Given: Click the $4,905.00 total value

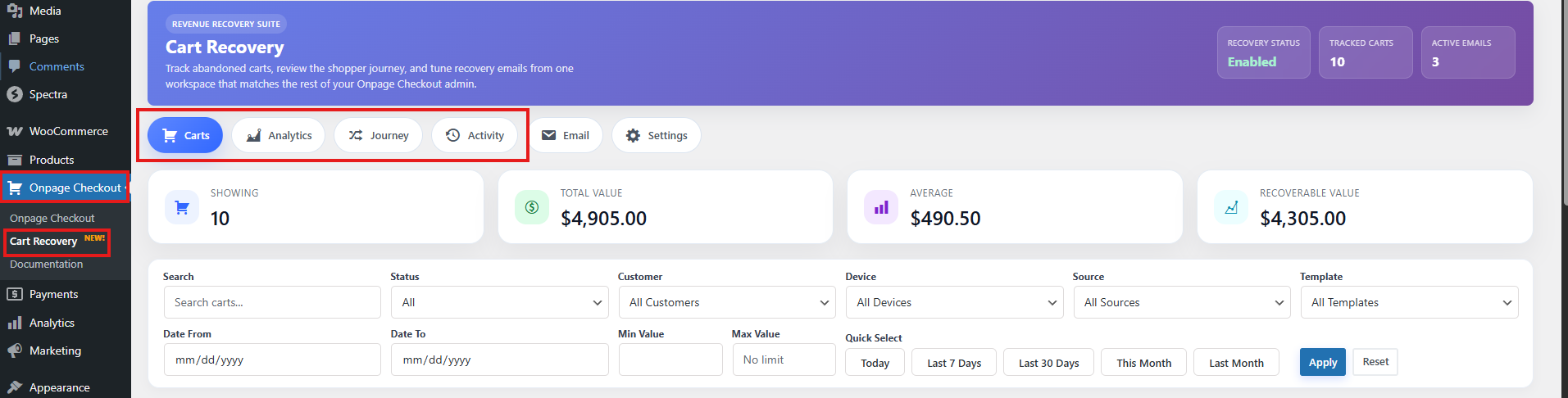Looking at the screenshot, I should click(603, 219).
